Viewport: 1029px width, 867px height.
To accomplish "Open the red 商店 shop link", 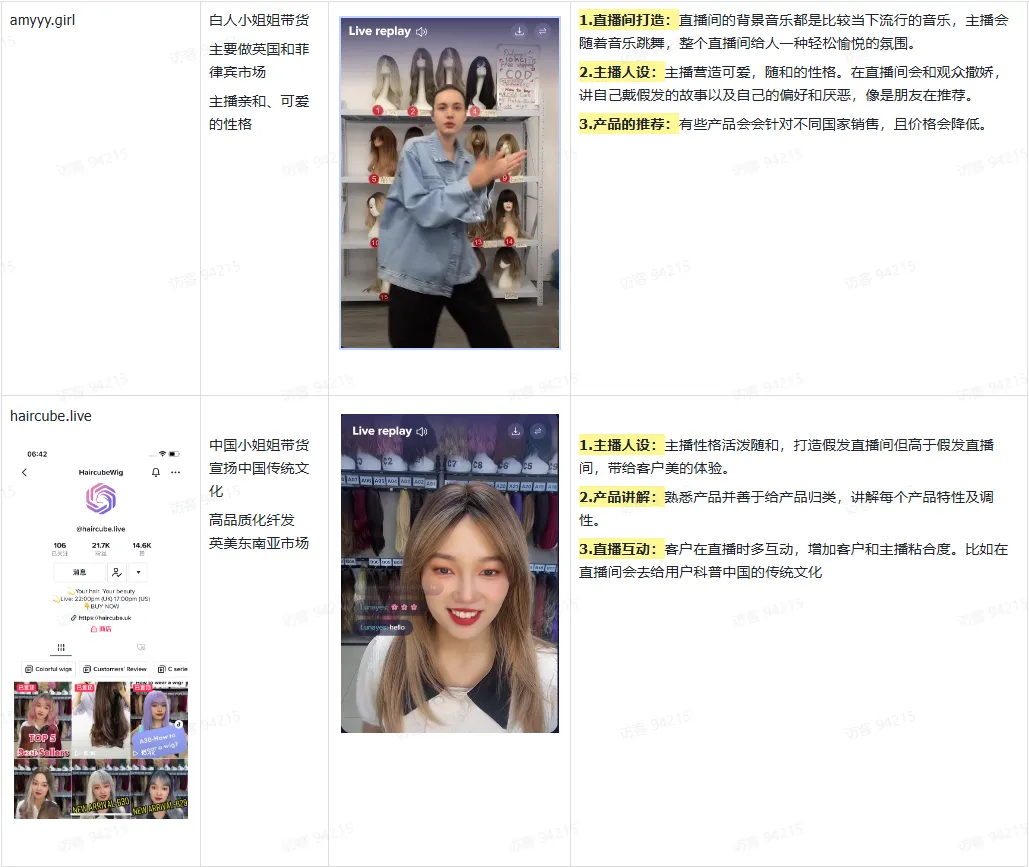I will (x=101, y=629).
